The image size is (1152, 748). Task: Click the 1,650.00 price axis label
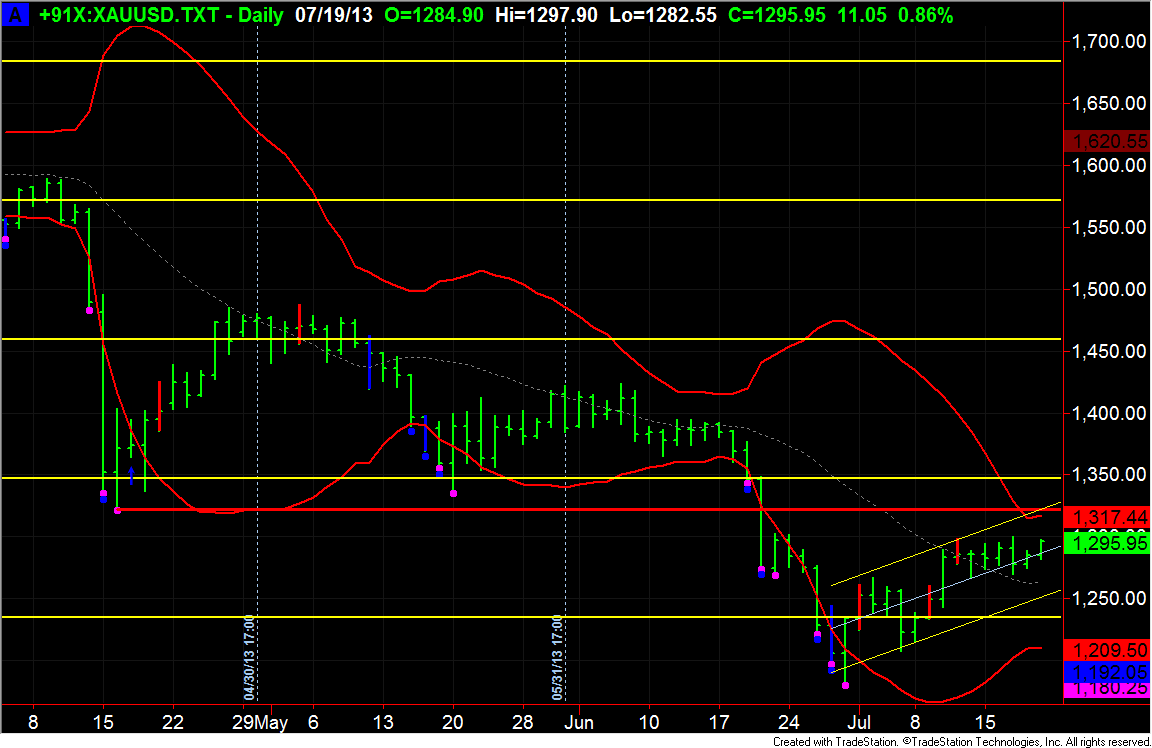(1109, 103)
